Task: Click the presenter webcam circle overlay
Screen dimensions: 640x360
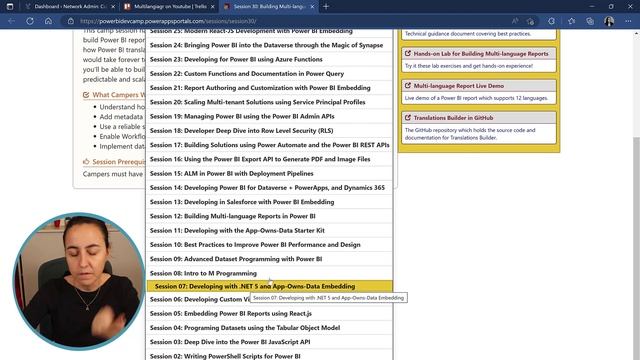Action: (x=78, y=281)
